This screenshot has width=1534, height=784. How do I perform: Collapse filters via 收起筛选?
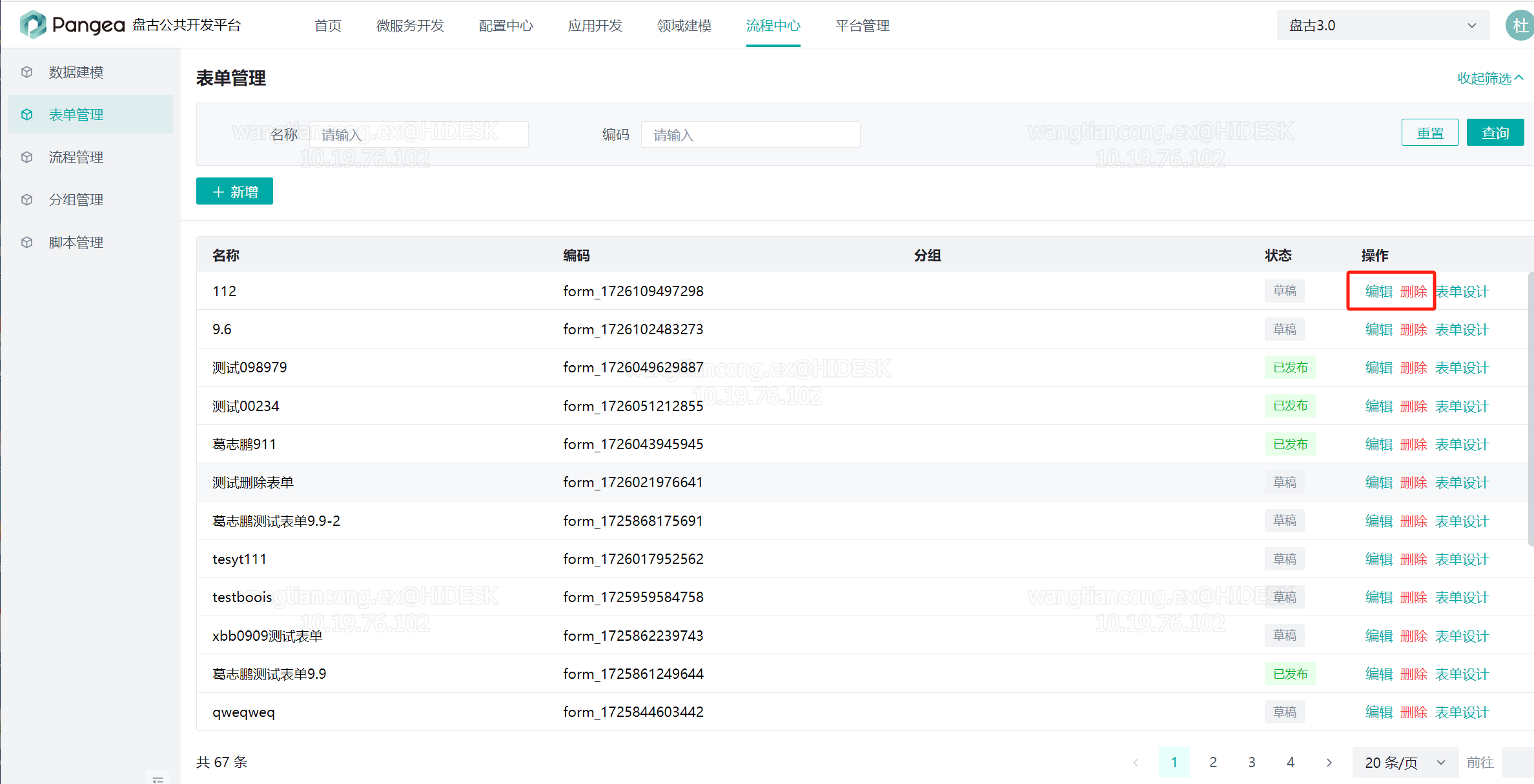click(x=1490, y=78)
